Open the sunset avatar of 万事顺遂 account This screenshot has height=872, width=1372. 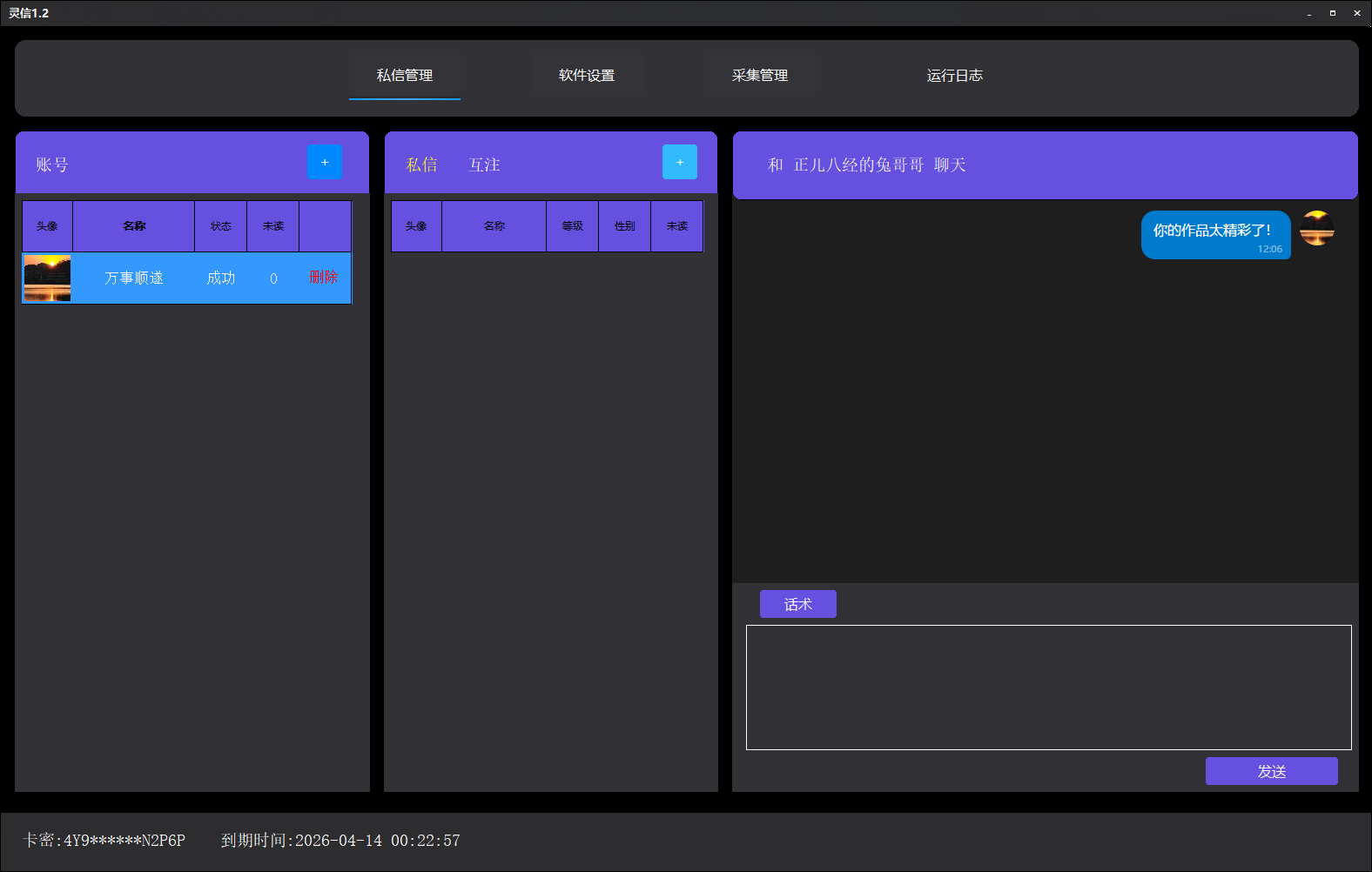pyautogui.click(x=47, y=278)
